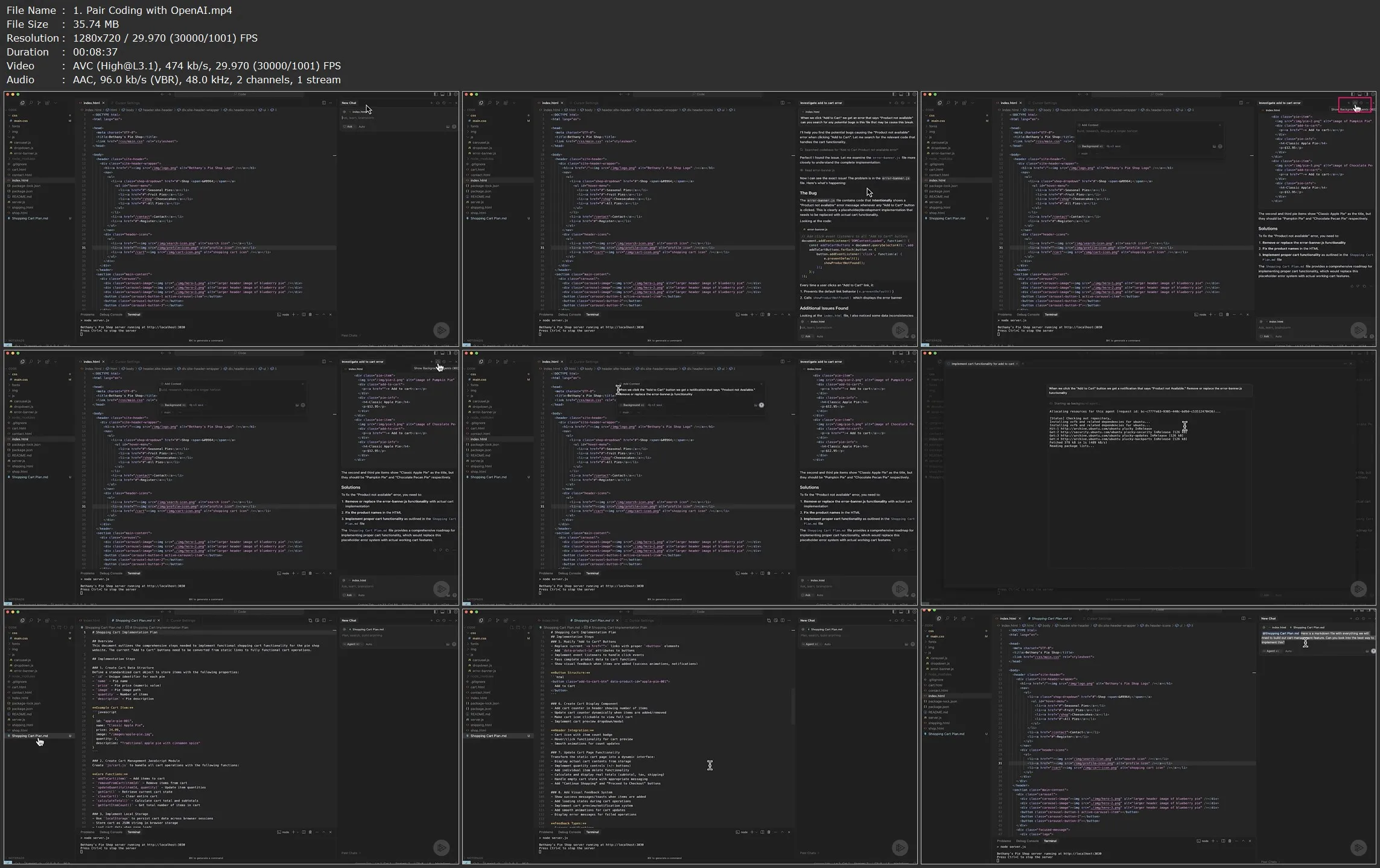The image size is (1380, 868).
Task: Select Terminal tab in first thumbnail panel
Action: pyautogui.click(x=134, y=314)
